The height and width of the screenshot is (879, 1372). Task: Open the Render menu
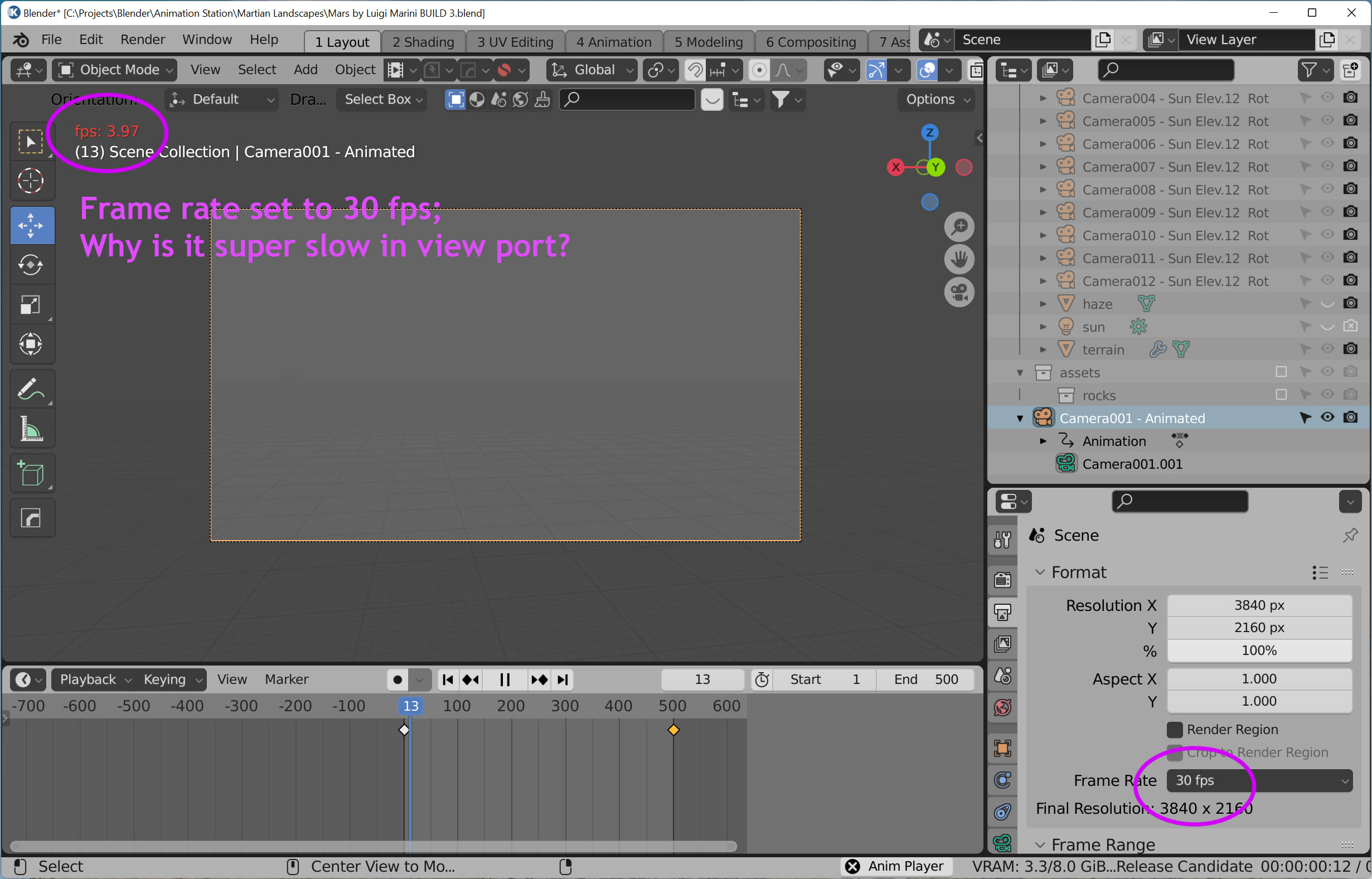click(143, 40)
